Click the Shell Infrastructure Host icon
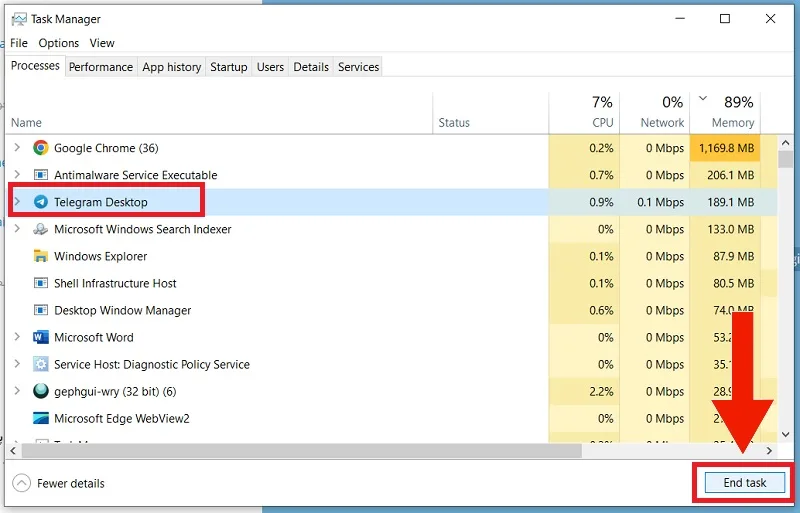This screenshot has height=513, width=800. [40, 283]
